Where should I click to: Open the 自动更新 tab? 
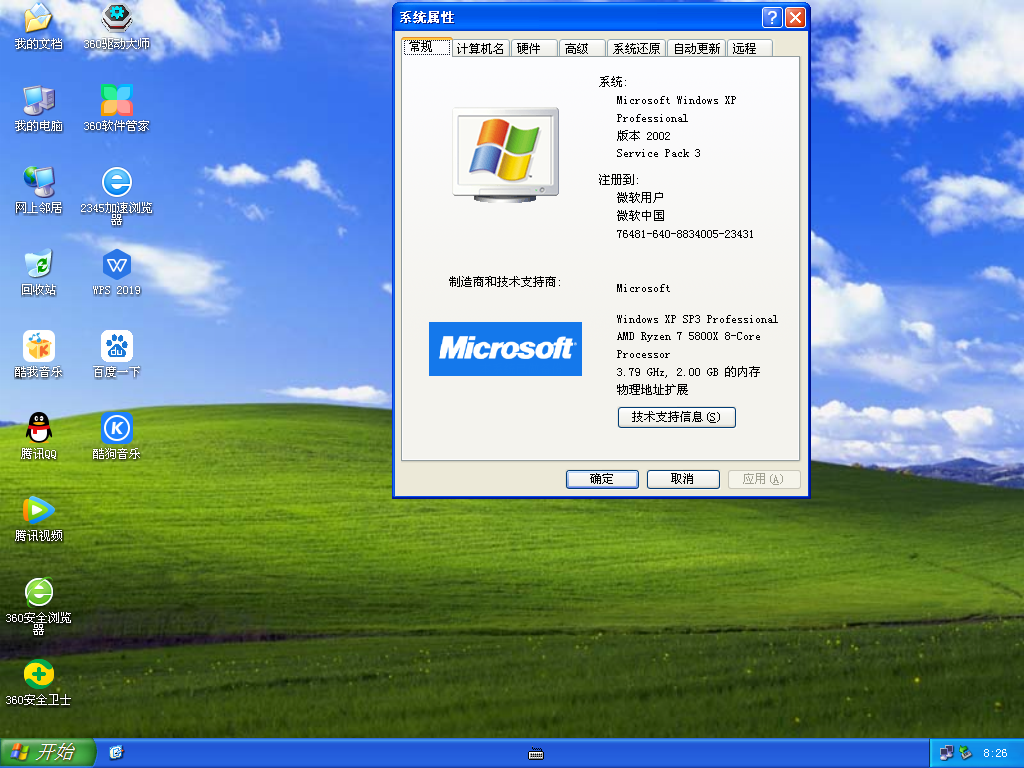[x=696, y=46]
